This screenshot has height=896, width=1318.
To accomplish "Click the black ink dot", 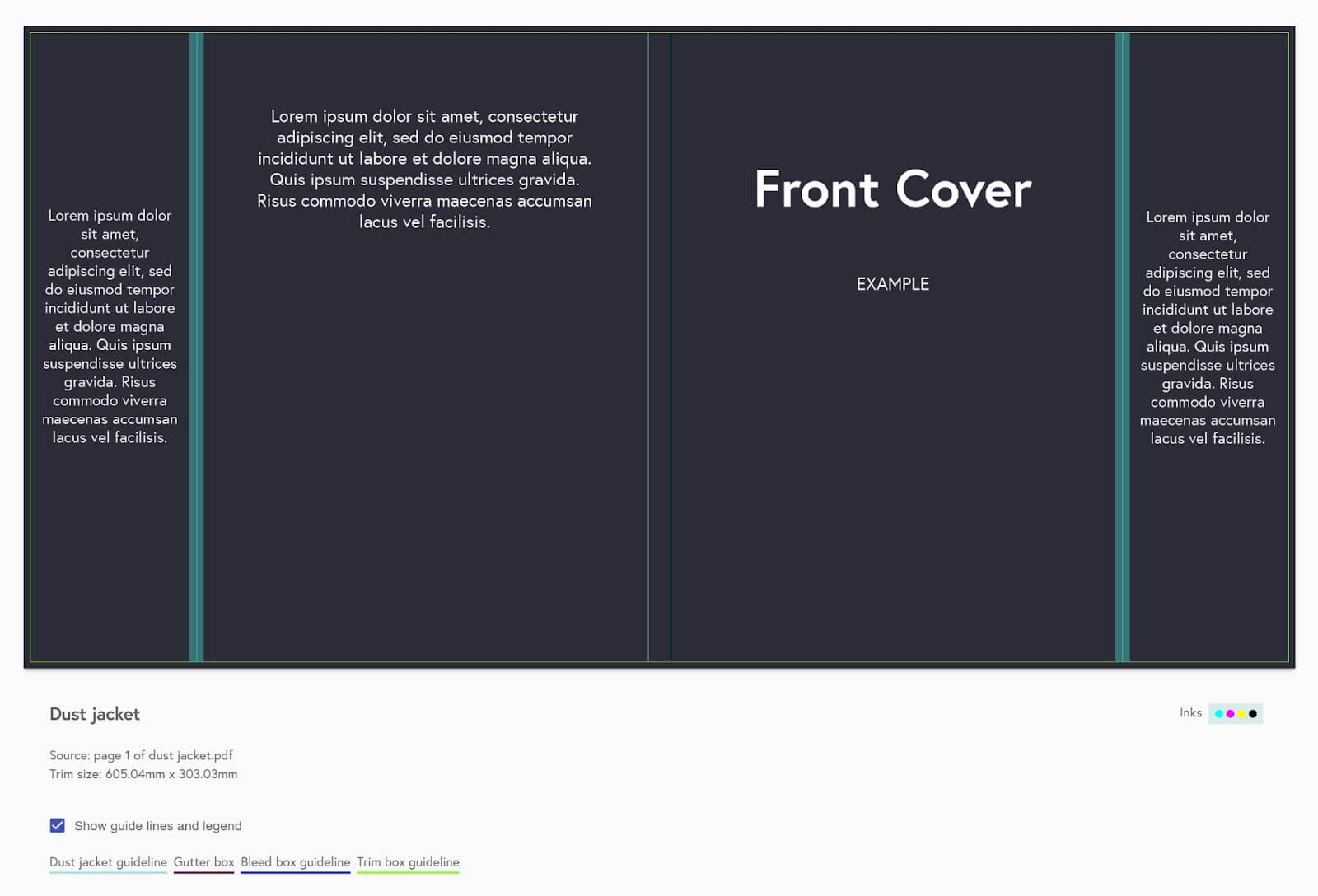I will [1253, 714].
